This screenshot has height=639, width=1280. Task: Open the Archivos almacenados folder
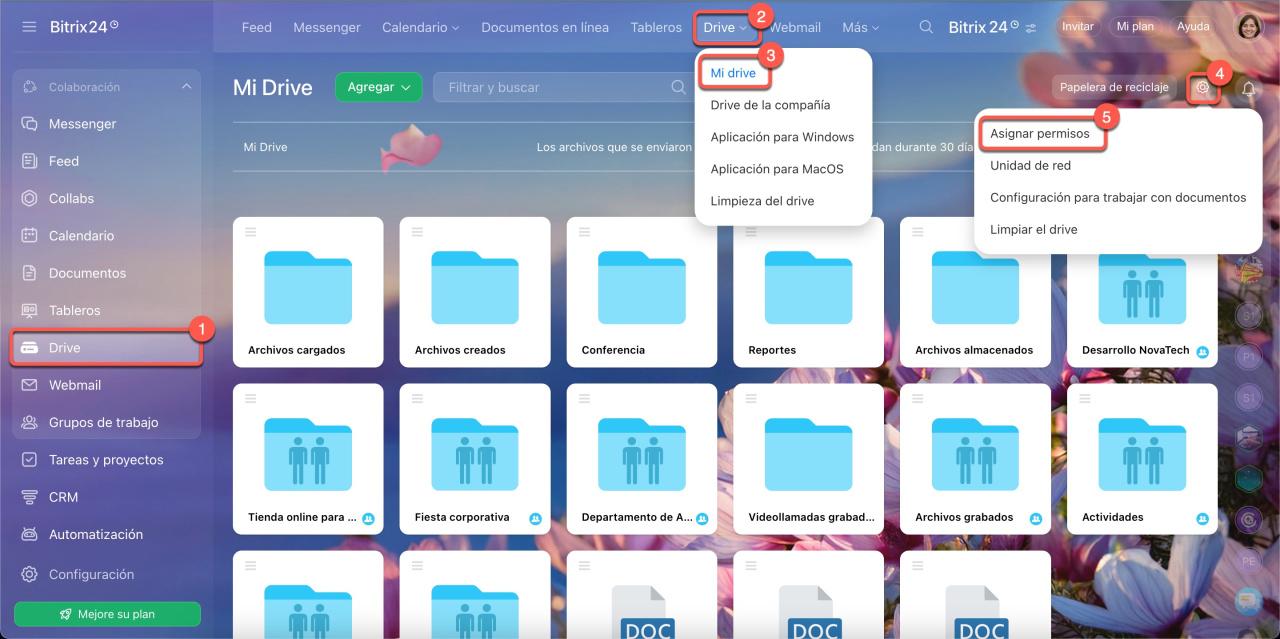(975, 292)
